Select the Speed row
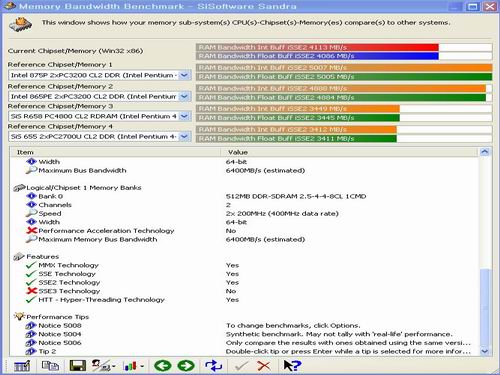 click(x=245, y=213)
